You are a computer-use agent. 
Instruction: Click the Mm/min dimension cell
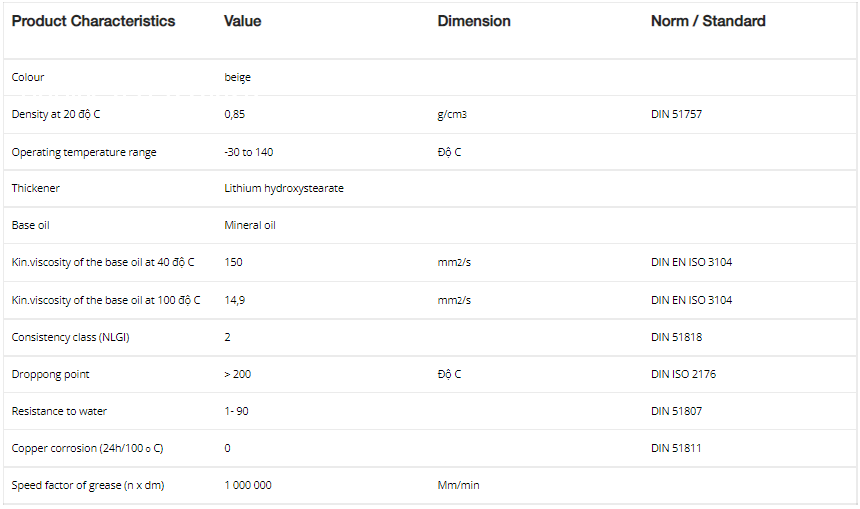458,485
